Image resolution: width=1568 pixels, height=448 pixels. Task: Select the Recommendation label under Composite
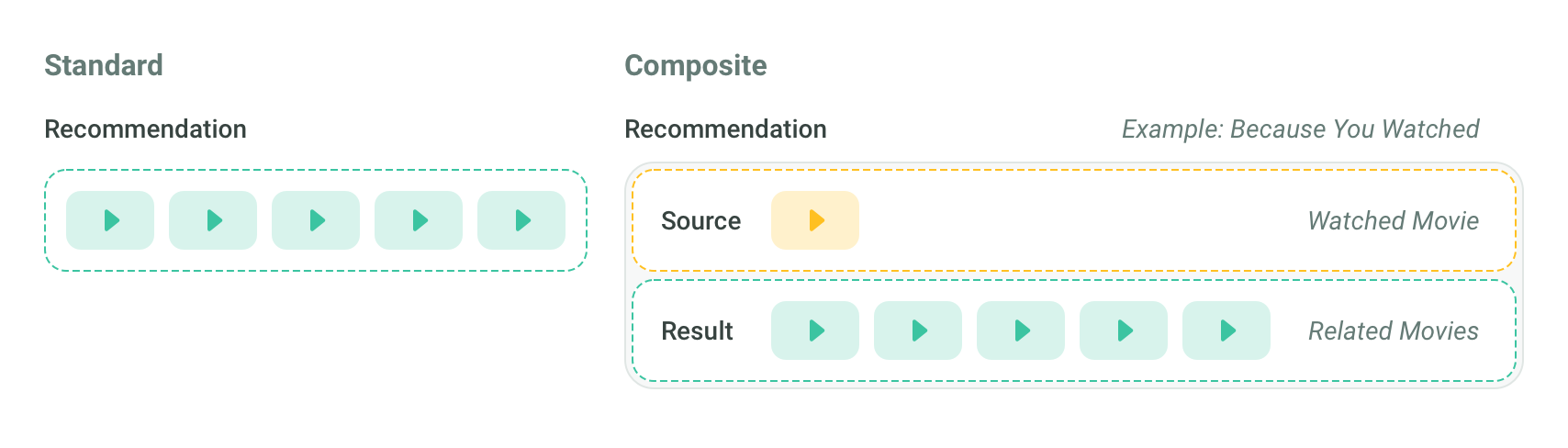coord(725,129)
